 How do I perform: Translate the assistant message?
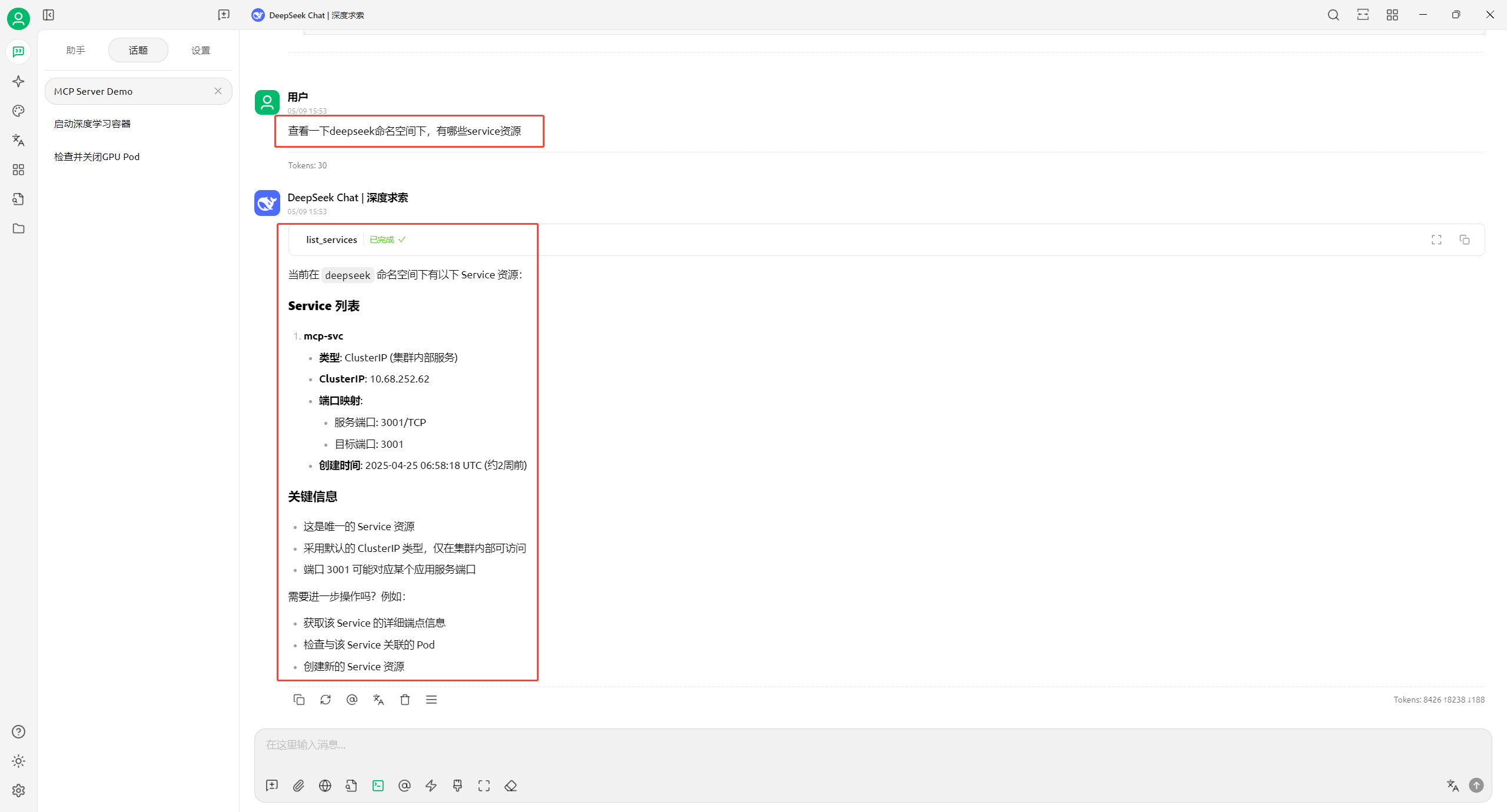(379, 700)
